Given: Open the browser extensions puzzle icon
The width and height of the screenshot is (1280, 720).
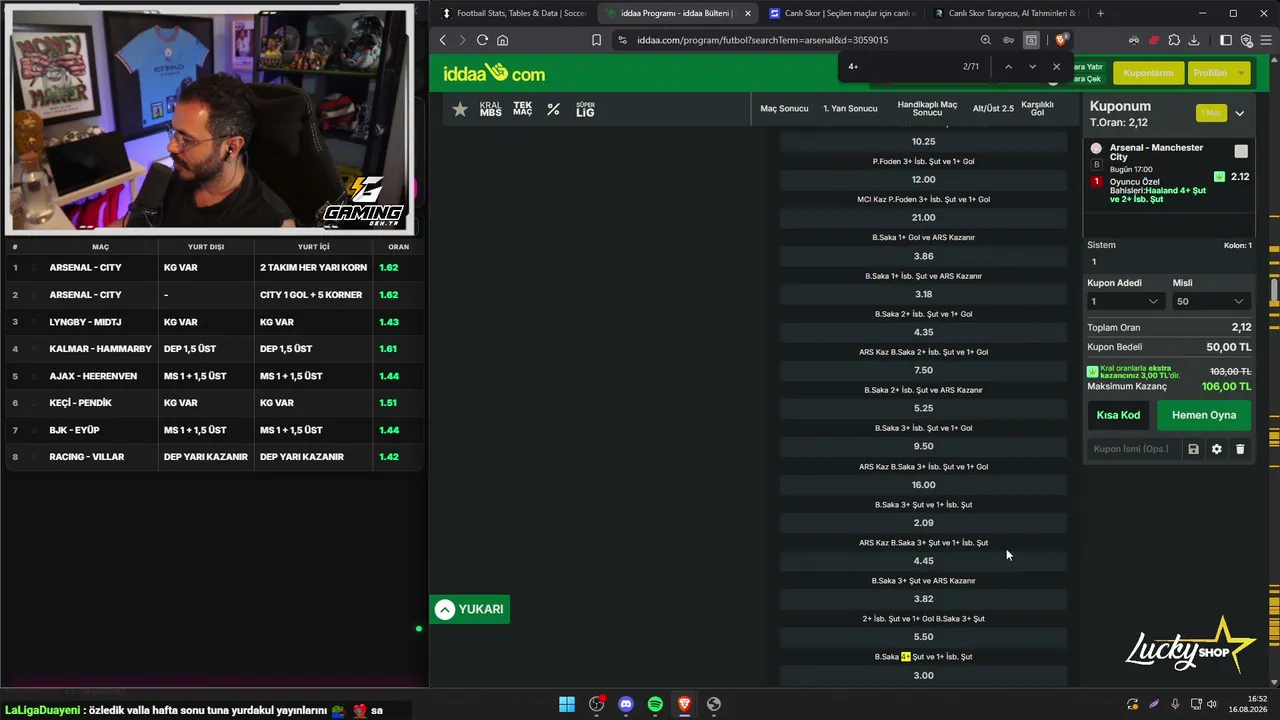Looking at the screenshot, I should point(1174,40).
